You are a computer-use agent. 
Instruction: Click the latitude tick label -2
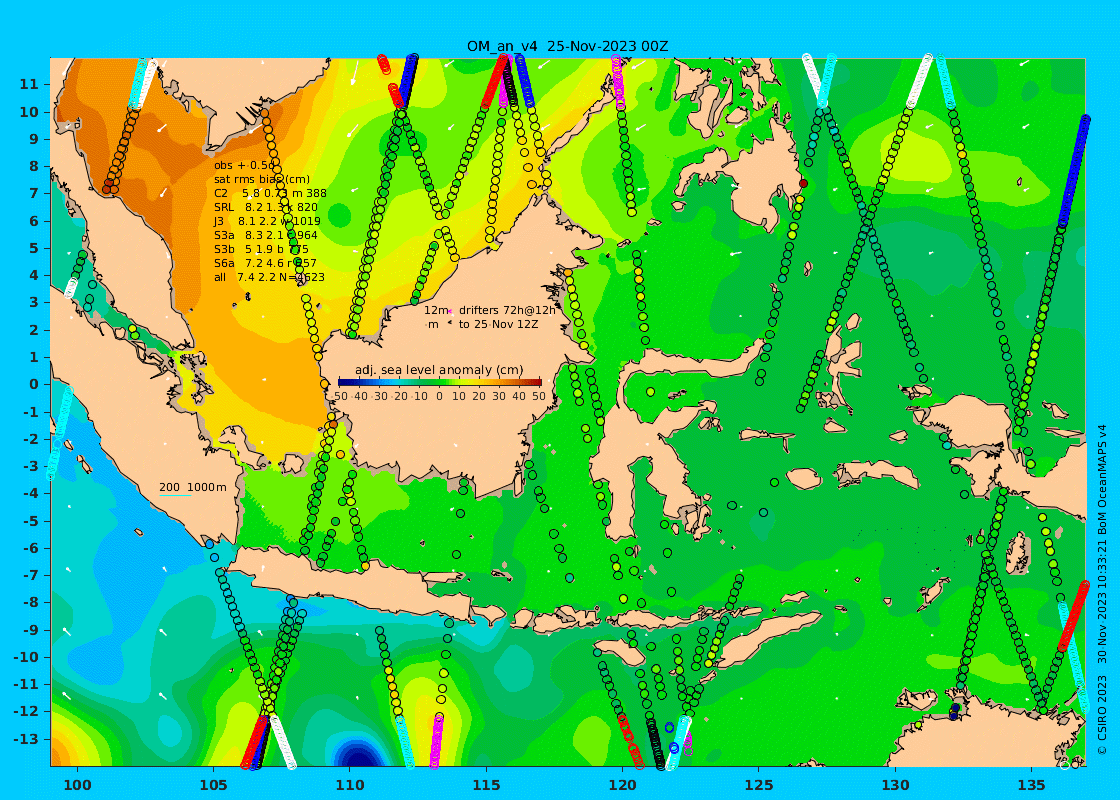tap(31, 439)
